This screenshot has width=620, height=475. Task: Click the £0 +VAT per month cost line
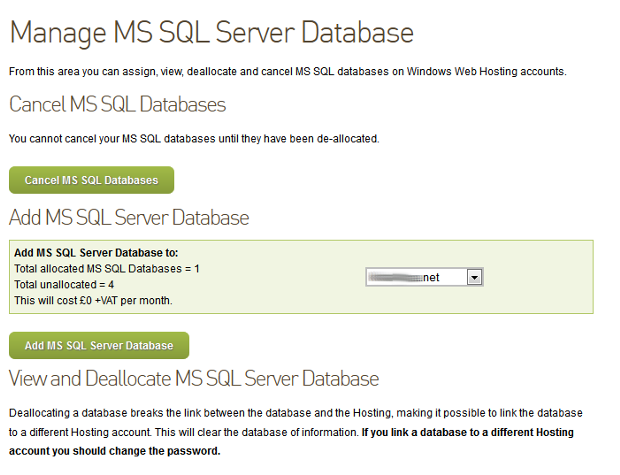(93, 300)
